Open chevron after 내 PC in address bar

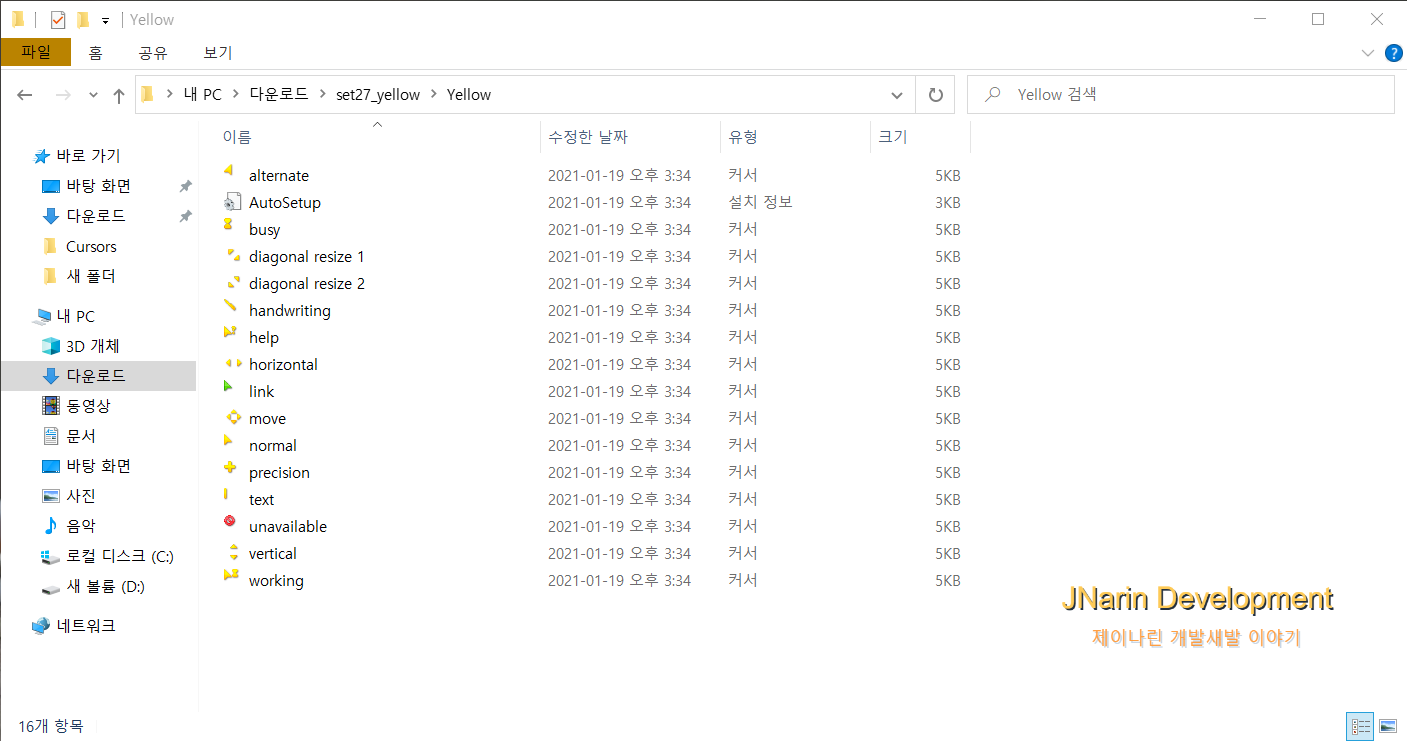click(x=237, y=95)
